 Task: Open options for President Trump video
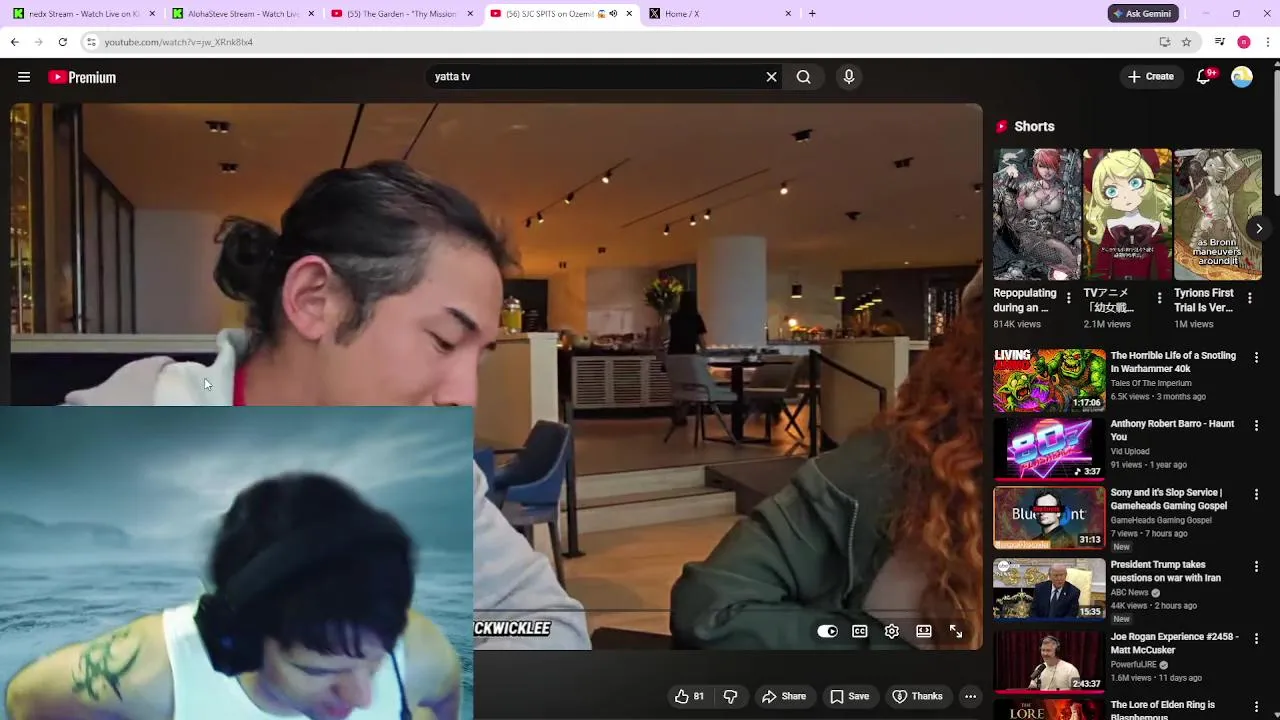click(1256, 566)
